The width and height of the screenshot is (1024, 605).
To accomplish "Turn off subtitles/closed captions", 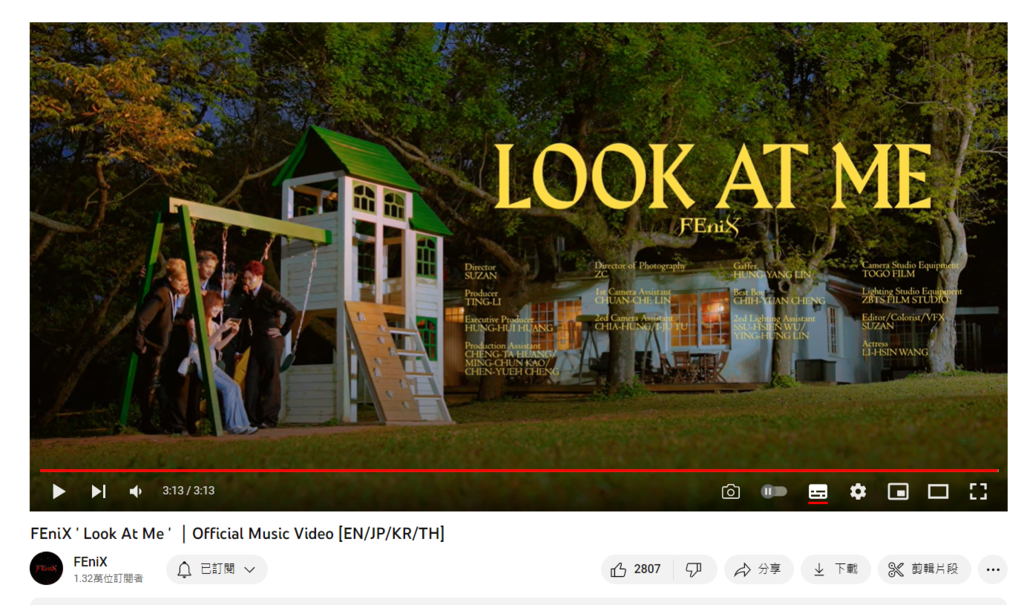I will 818,491.
